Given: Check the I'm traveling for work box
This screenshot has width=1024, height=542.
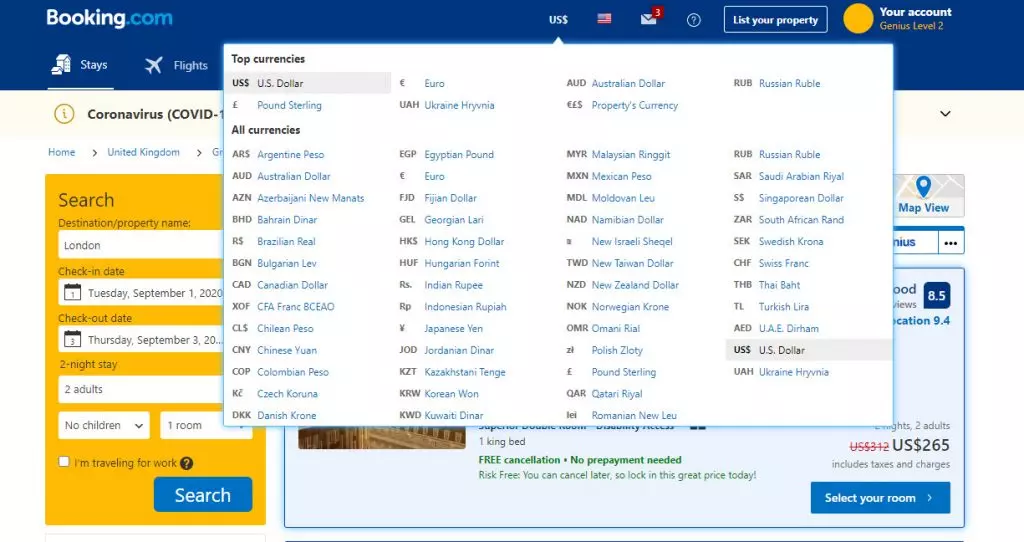Looking at the screenshot, I should [x=63, y=462].
